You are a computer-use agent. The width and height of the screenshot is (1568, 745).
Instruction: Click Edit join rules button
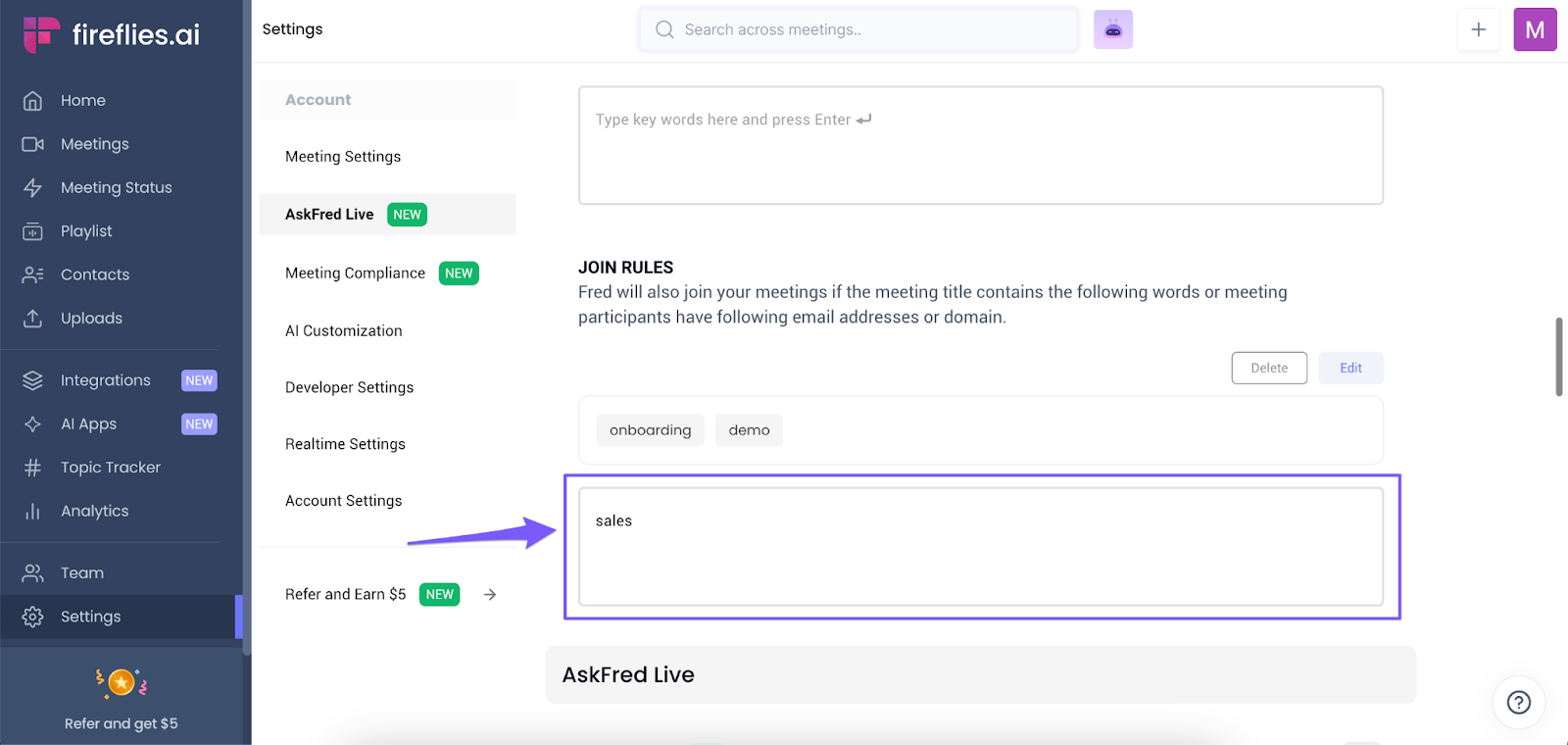pyautogui.click(x=1350, y=368)
